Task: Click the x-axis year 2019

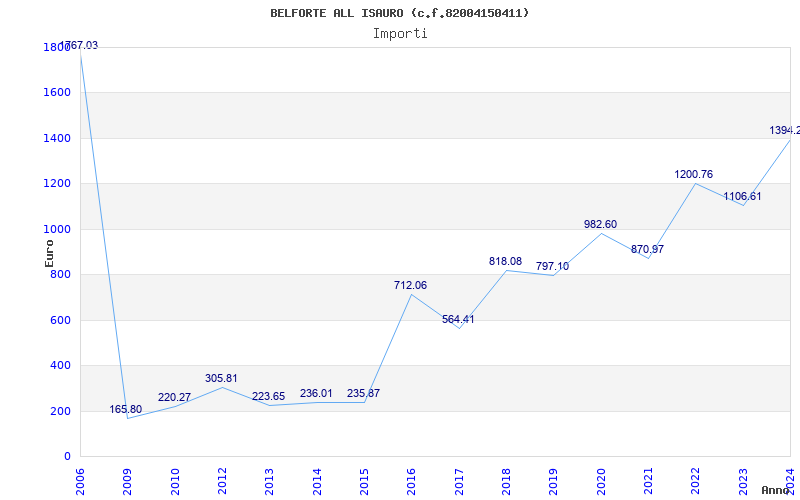Action: [x=554, y=482]
